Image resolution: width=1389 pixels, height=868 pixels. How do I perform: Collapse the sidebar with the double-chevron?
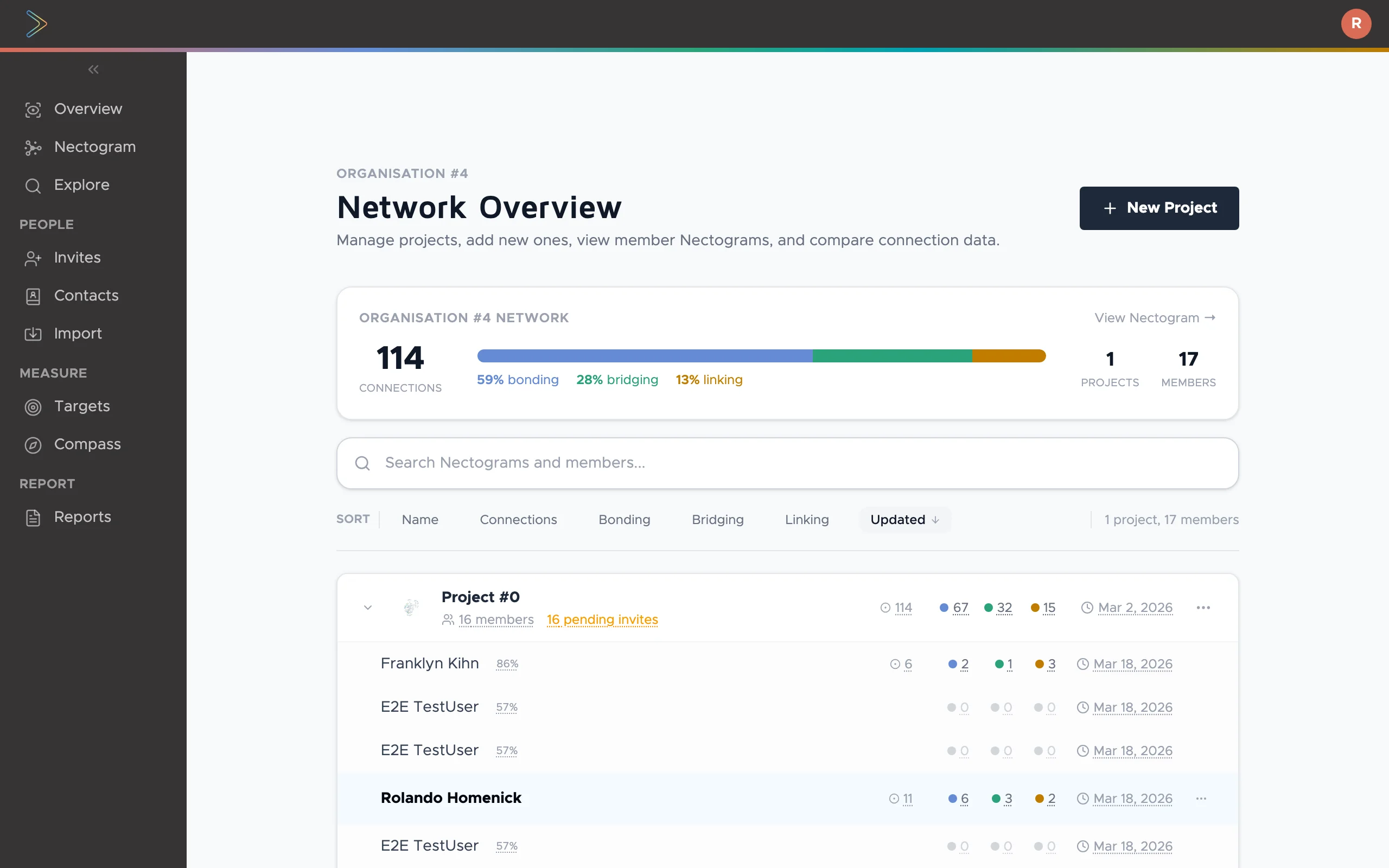coord(93,69)
